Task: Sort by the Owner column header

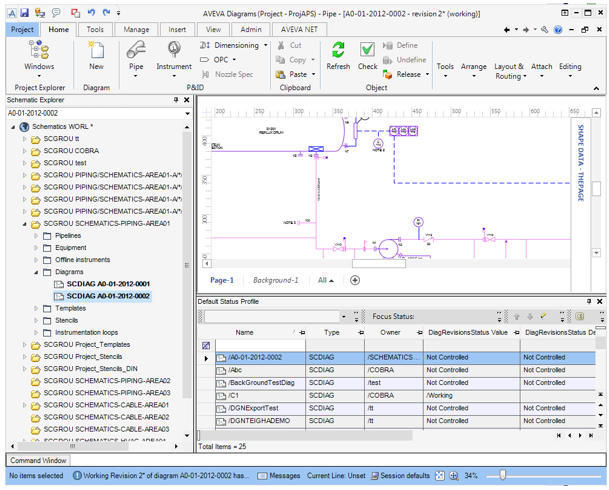Action: [390, 332]
